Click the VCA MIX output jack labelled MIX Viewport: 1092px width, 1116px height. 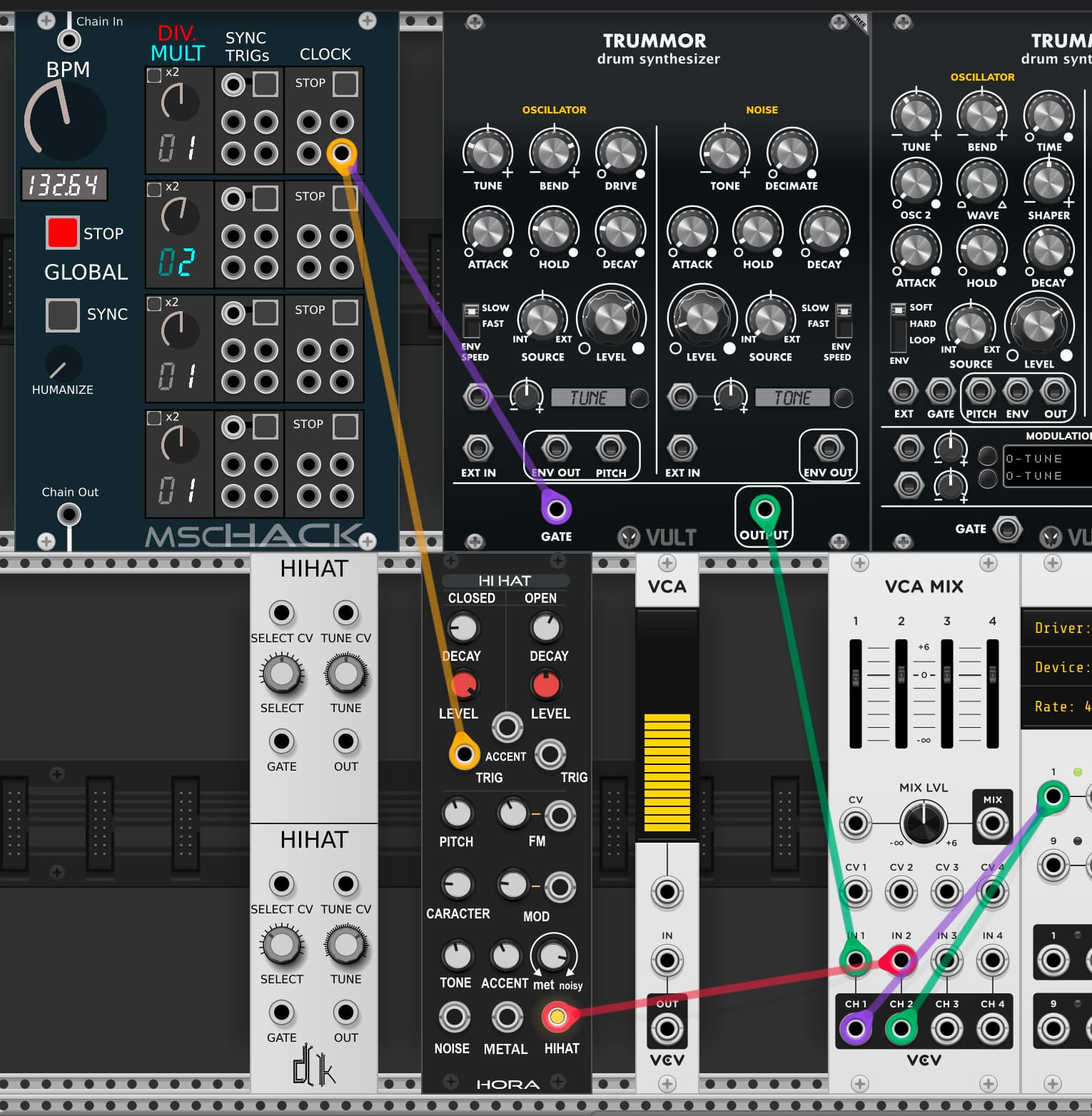pos(992,824)
